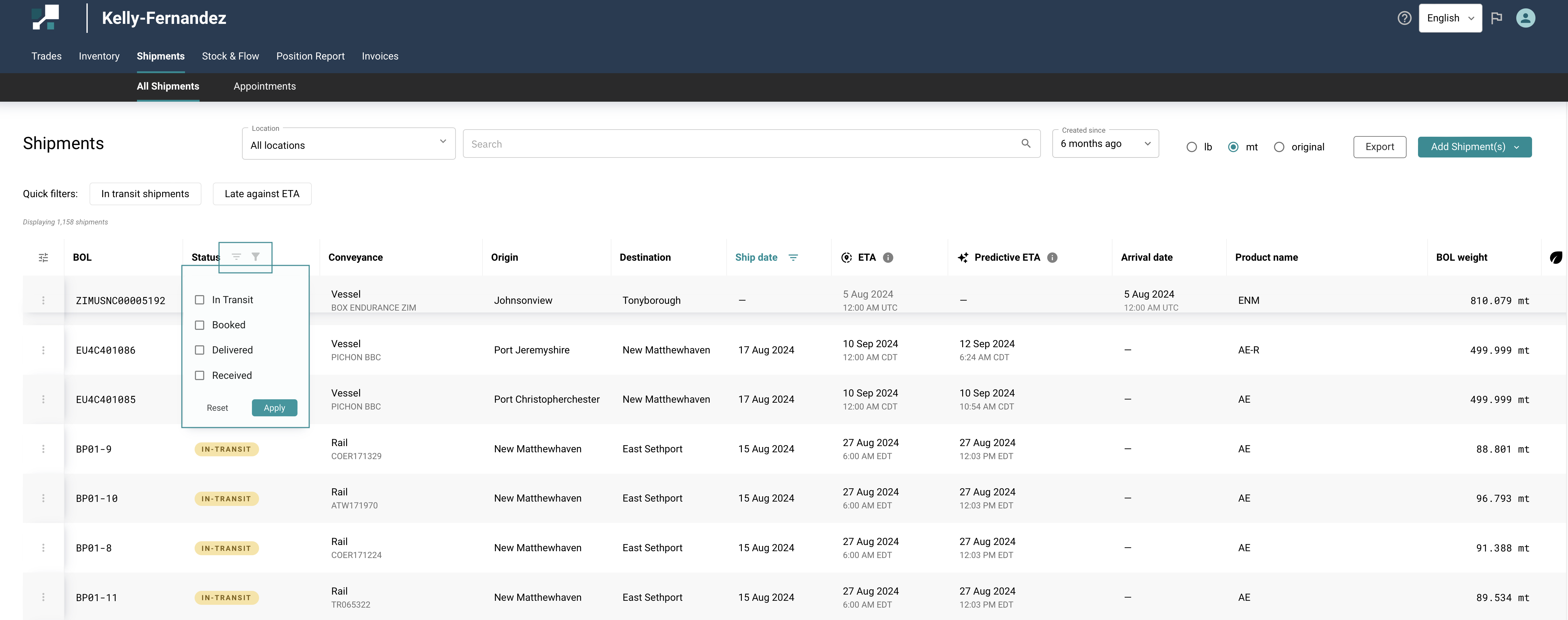Click the flag icon in header
This screenshot has width=1568, height=620.
tap(1497, 18)
